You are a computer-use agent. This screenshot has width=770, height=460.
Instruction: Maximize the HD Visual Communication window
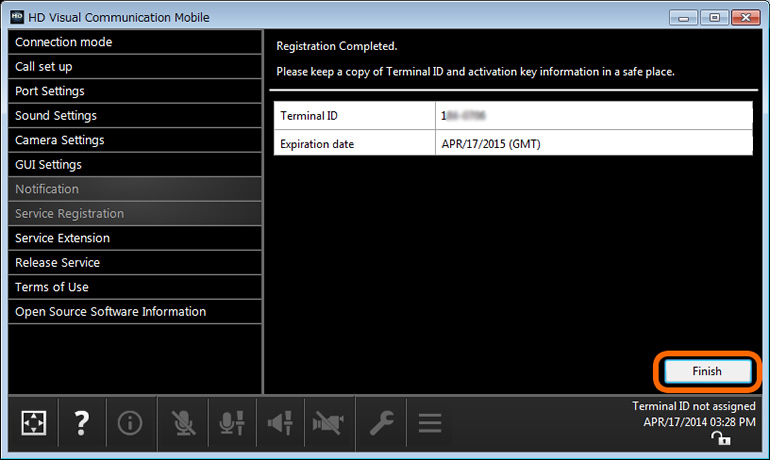click(714, 18)
